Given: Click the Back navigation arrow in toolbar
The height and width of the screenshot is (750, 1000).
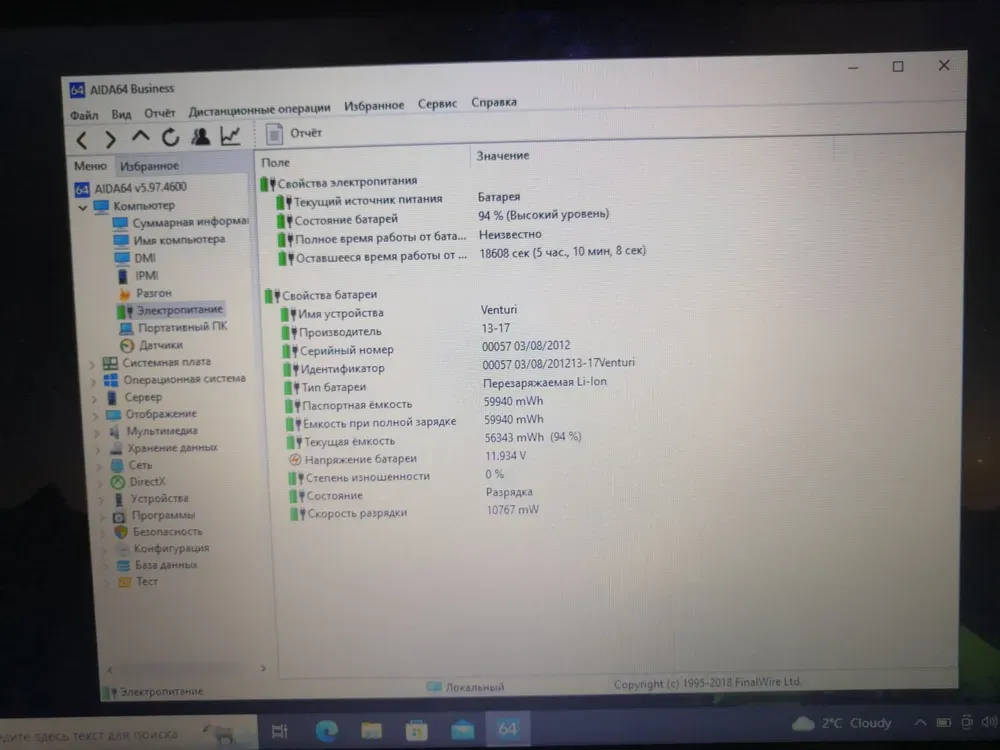Looking at the screenshot, I should coord(82,139).
